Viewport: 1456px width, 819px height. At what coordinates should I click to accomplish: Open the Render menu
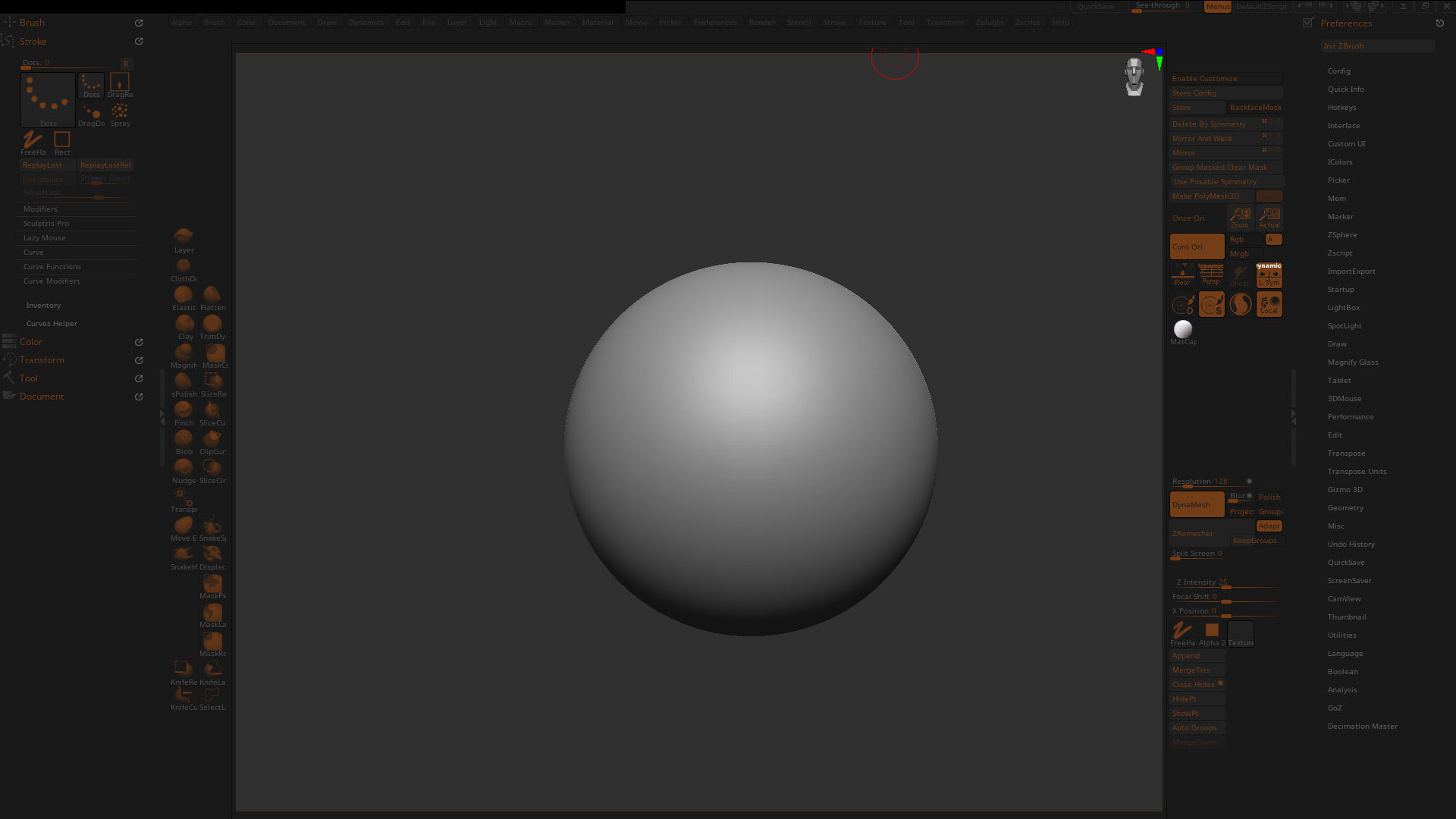(761, 23)
